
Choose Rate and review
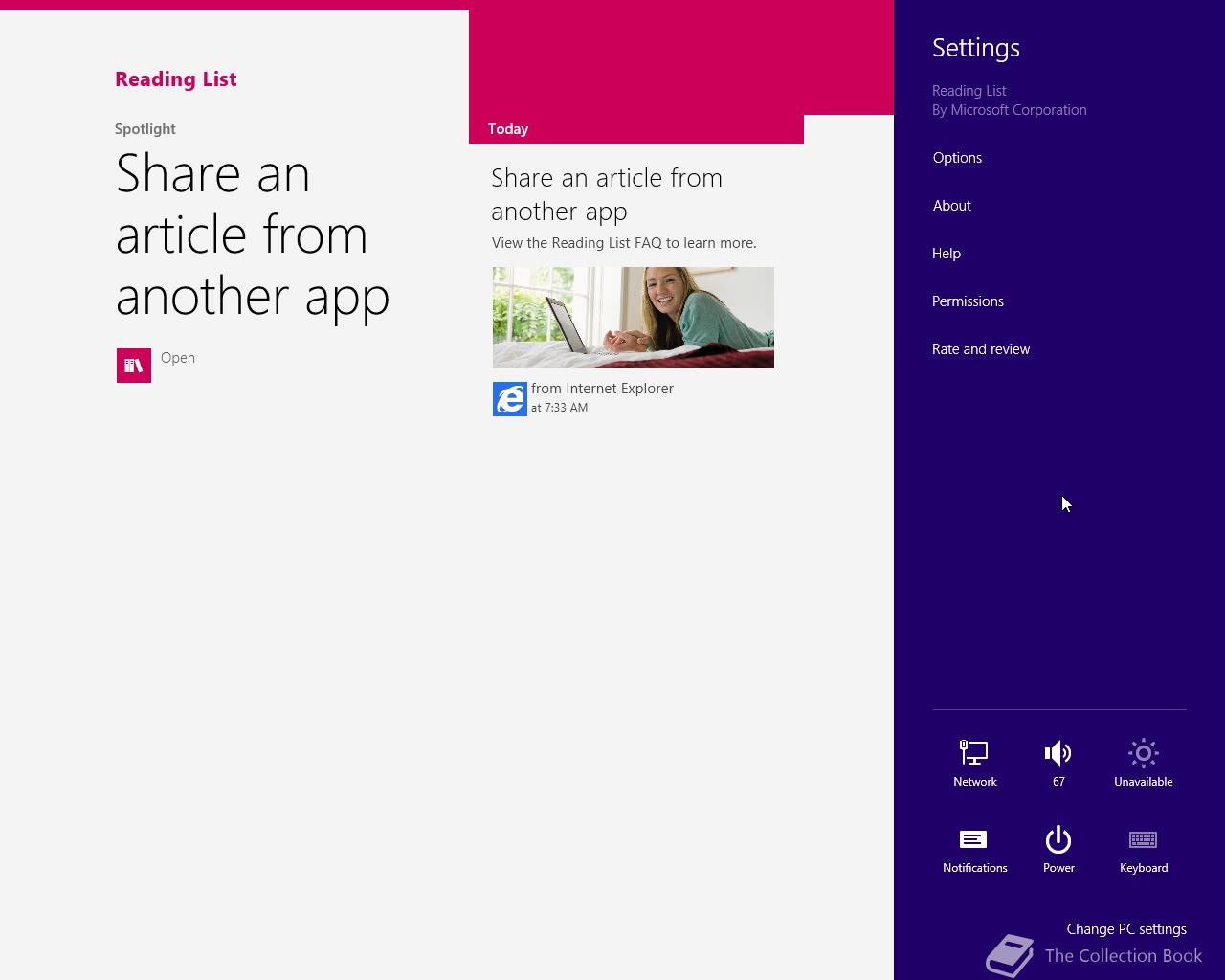tap(981, 349)
